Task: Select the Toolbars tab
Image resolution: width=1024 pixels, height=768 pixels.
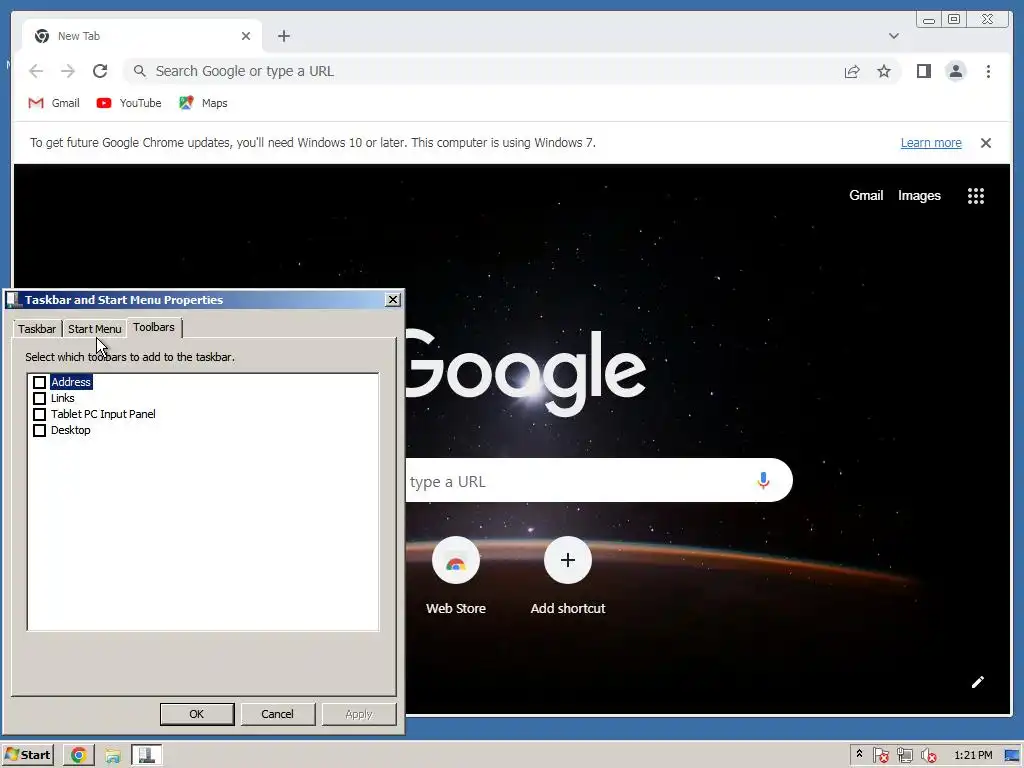Action: [154, 327]
